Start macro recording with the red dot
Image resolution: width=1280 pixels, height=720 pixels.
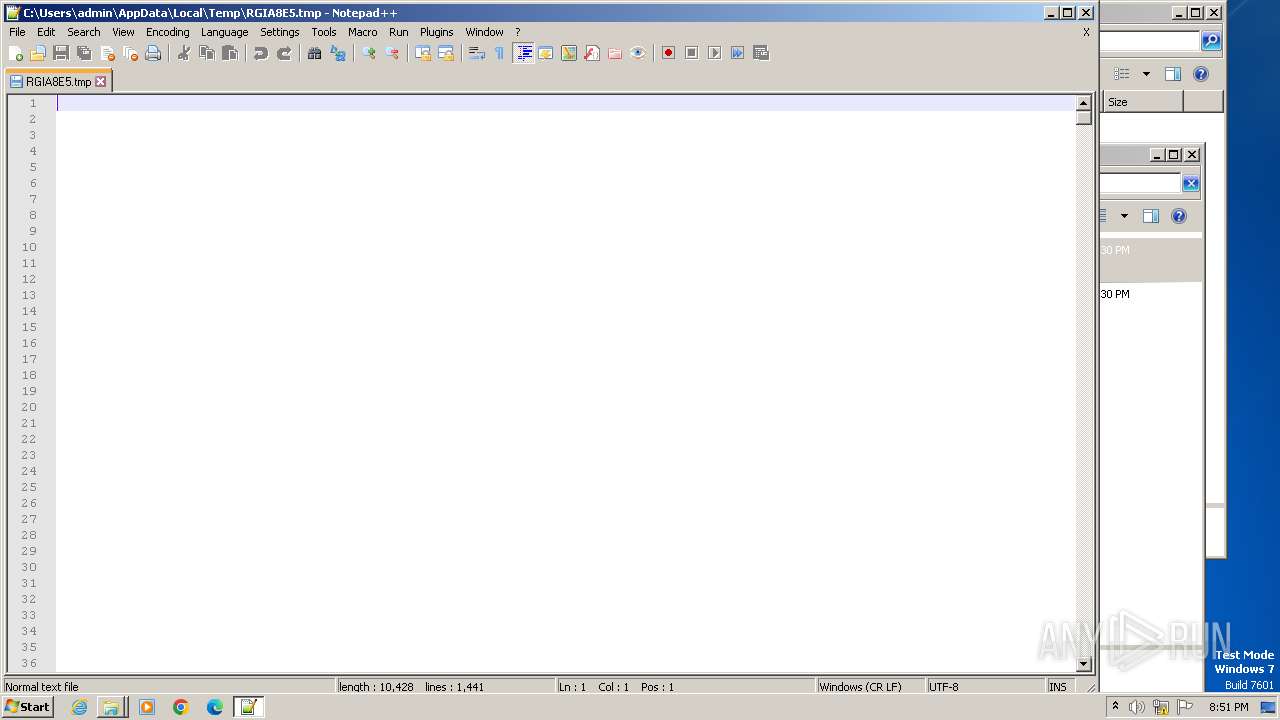coord(669,53)
